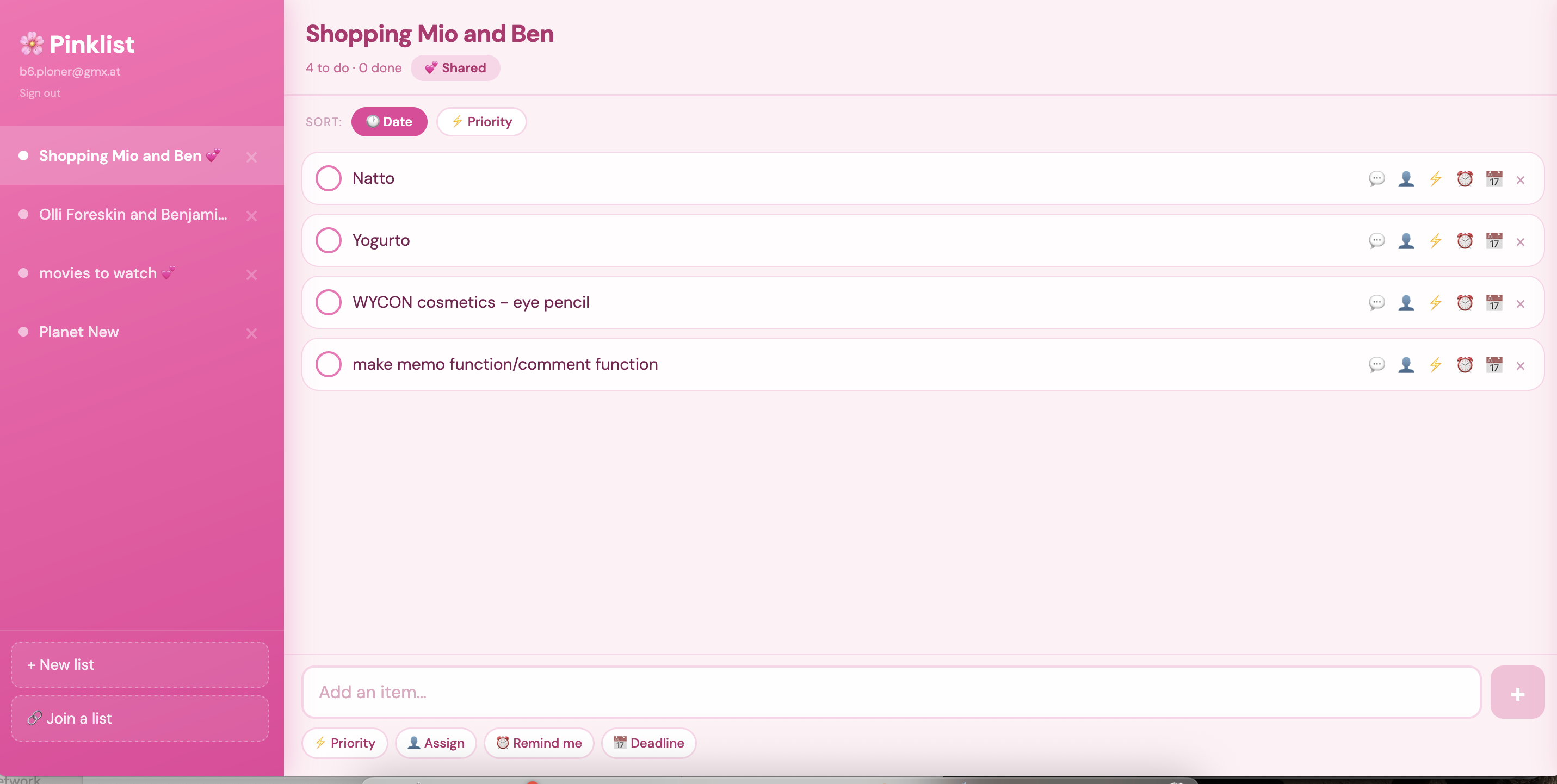Viewport: 1557px width, 784px height.
Task: Sort items by Priority
Action: coord(481,122)
